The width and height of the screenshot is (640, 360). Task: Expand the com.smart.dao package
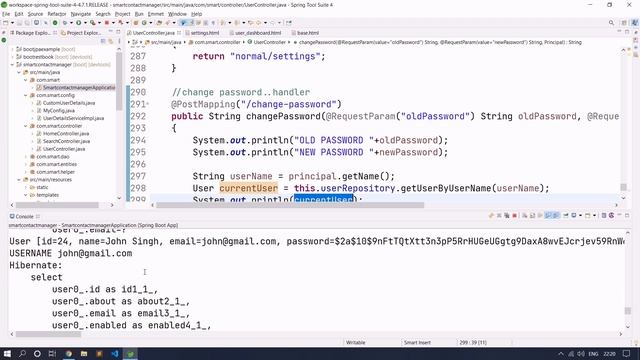tap(26, 157)
